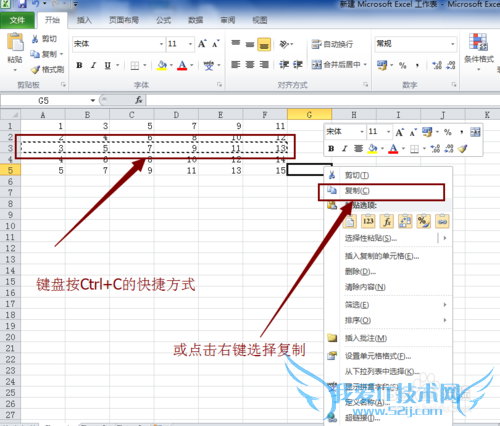Choose Format Cells (设置单元格格式) in context menu
The image size is (500, 426).
point(388,356)
